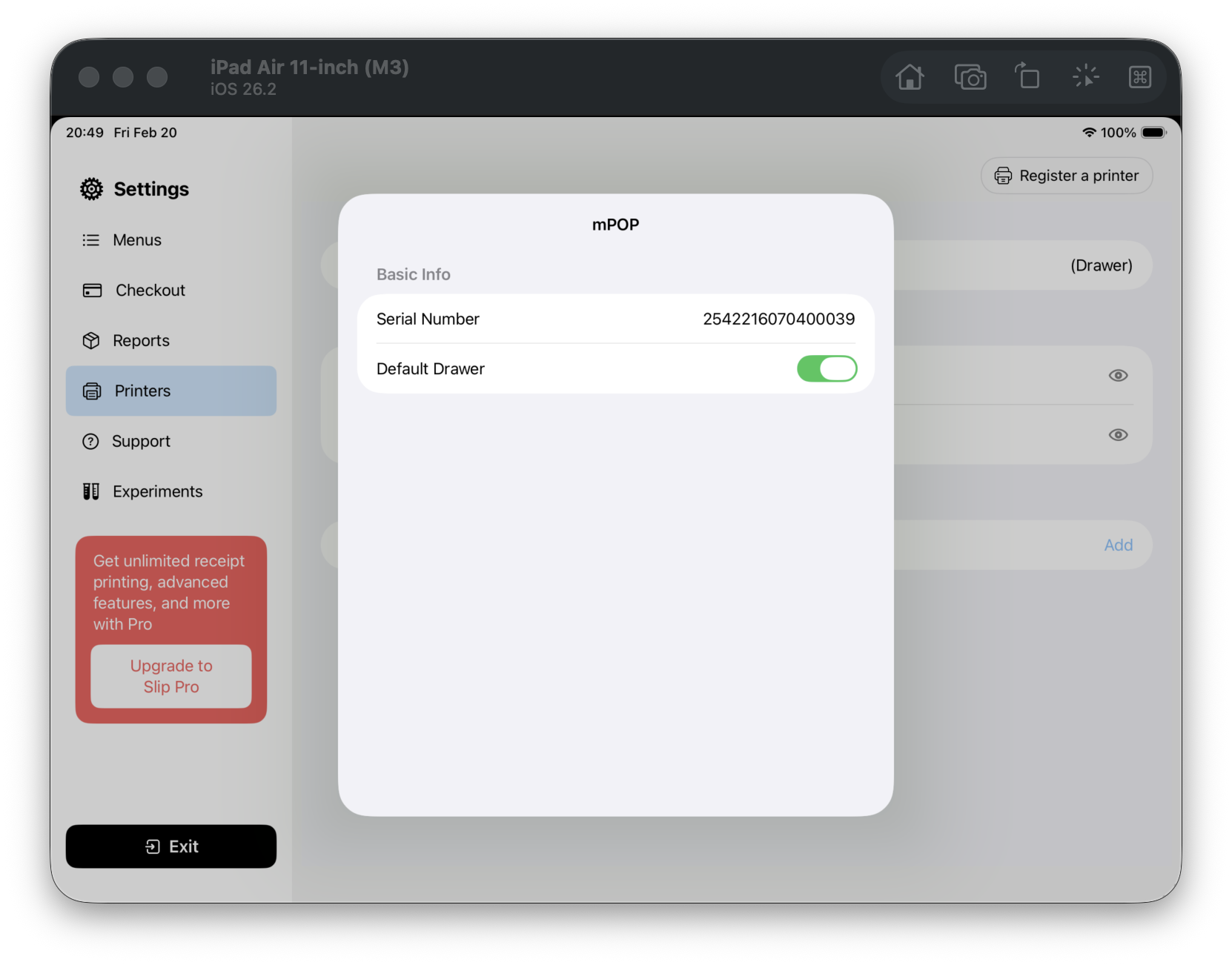Image resolution: width=1232 pixels, height=965 pixels.
Task: Take a screenshot with camera icon
Action: point(970,77)
